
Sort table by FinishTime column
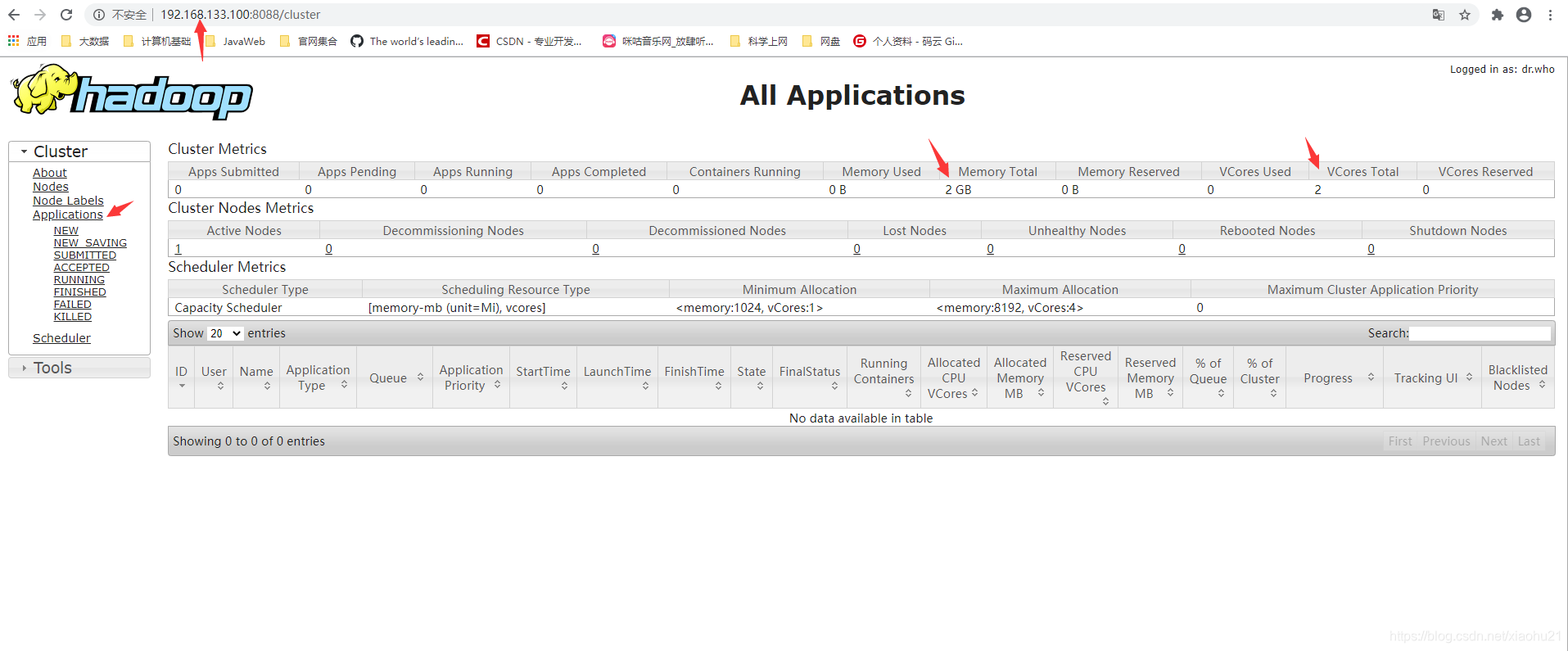click(694, 377)
